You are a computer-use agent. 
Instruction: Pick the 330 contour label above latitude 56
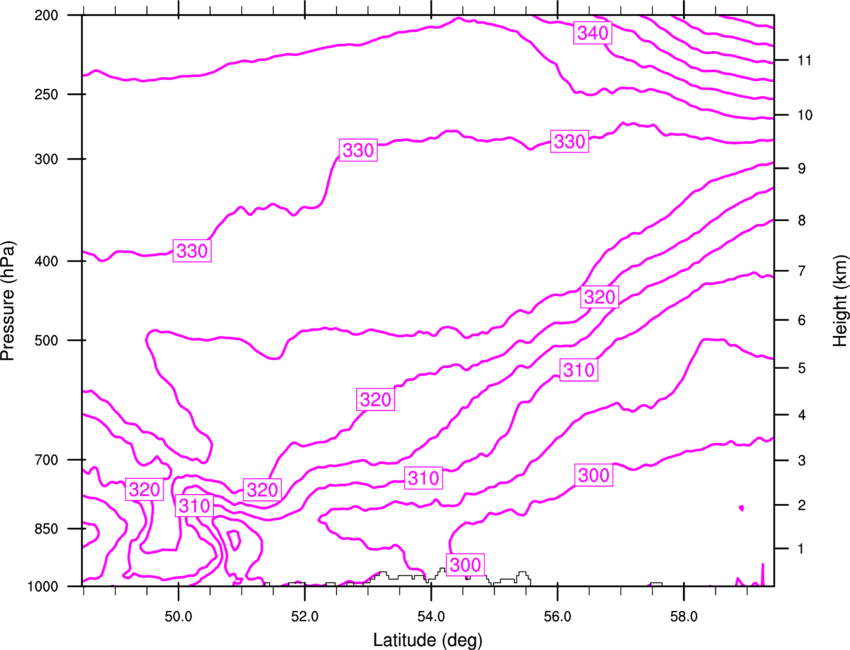click(570, 141)
